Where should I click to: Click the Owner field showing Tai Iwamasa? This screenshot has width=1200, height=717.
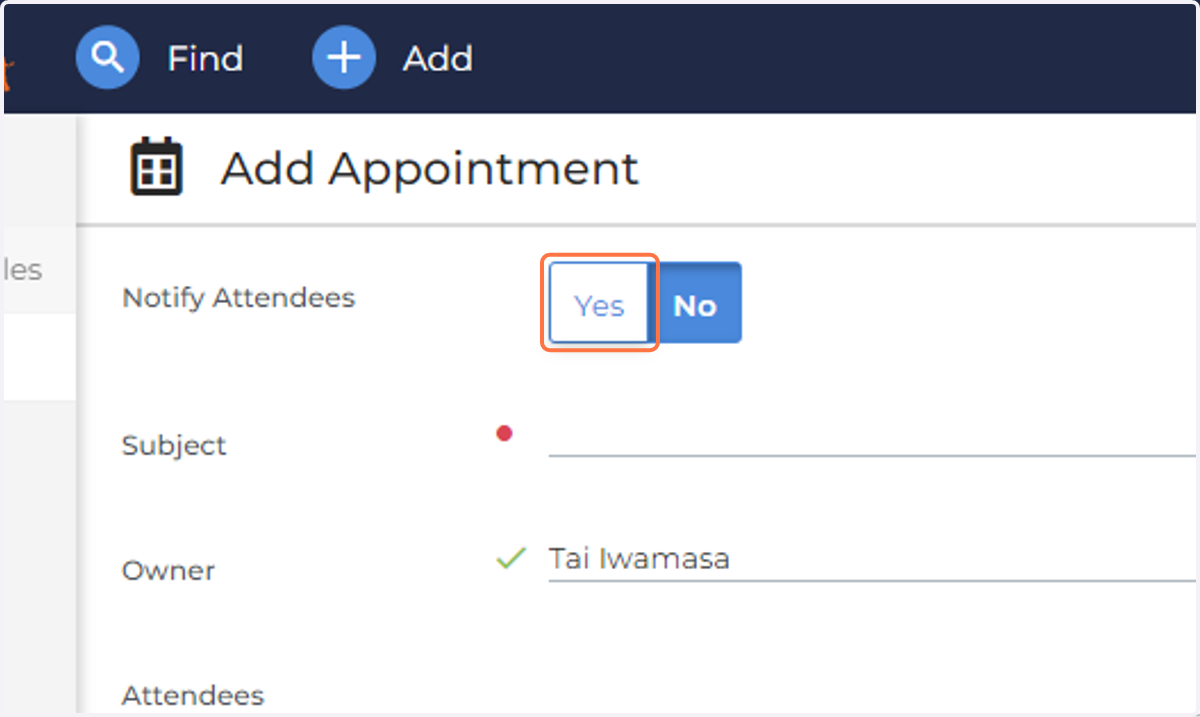[872, 559]
